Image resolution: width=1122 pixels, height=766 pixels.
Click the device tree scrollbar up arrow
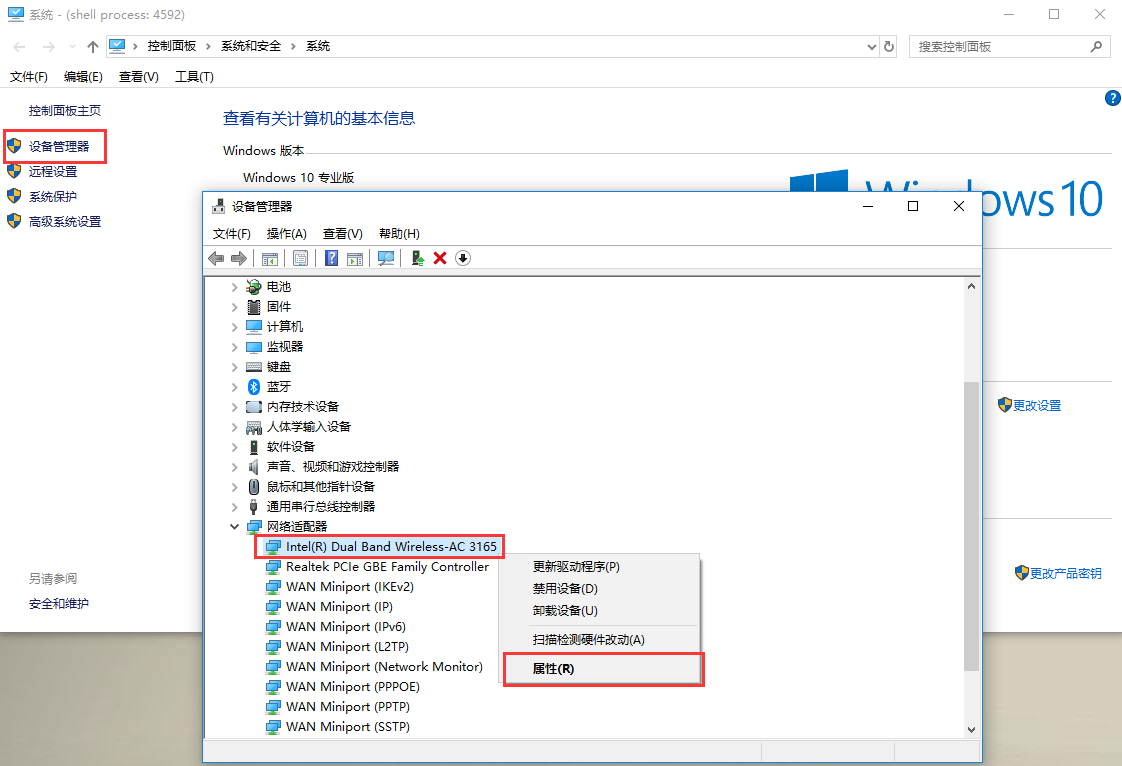[971, 286]
